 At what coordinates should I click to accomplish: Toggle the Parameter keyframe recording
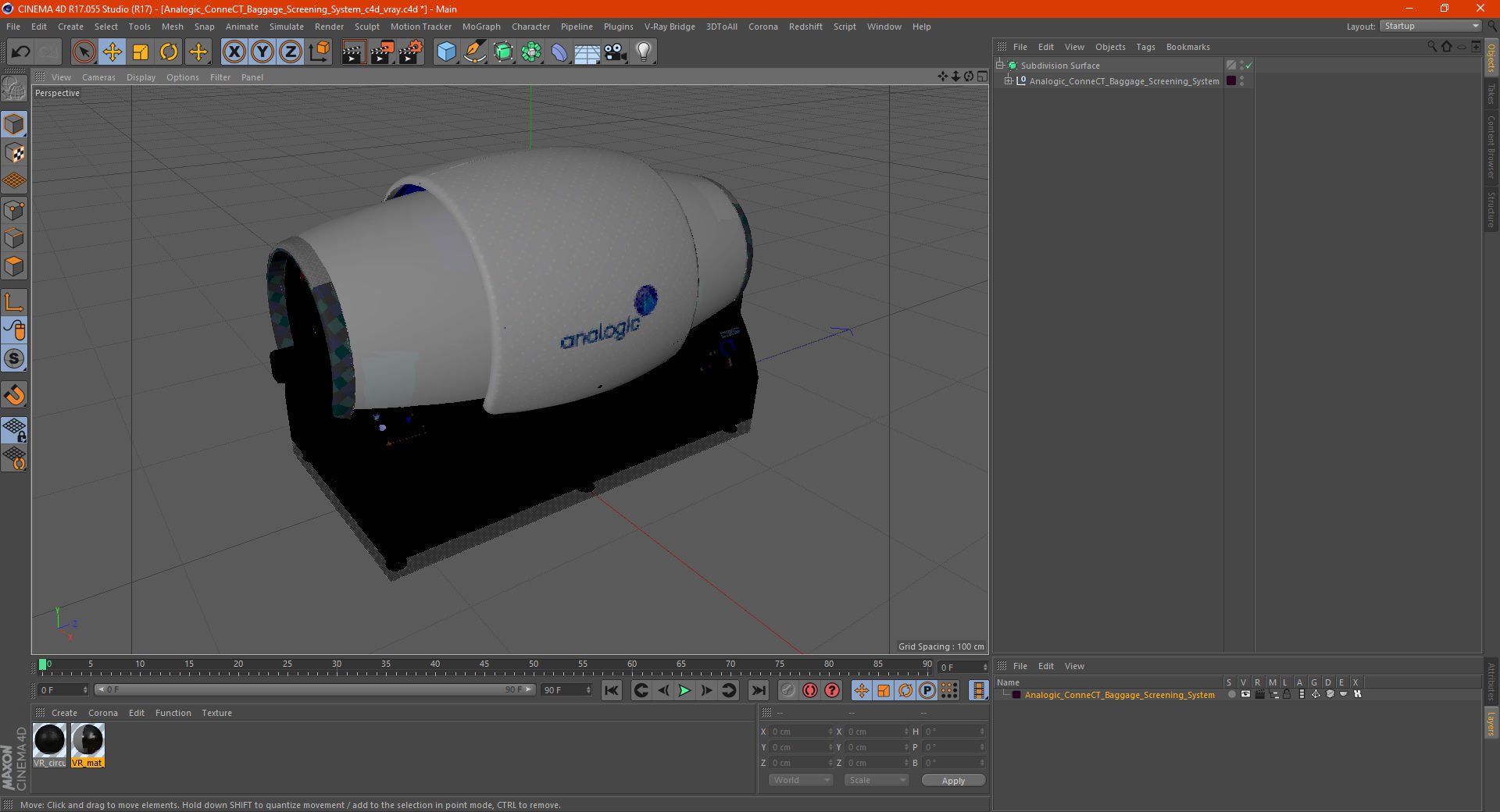927,690
